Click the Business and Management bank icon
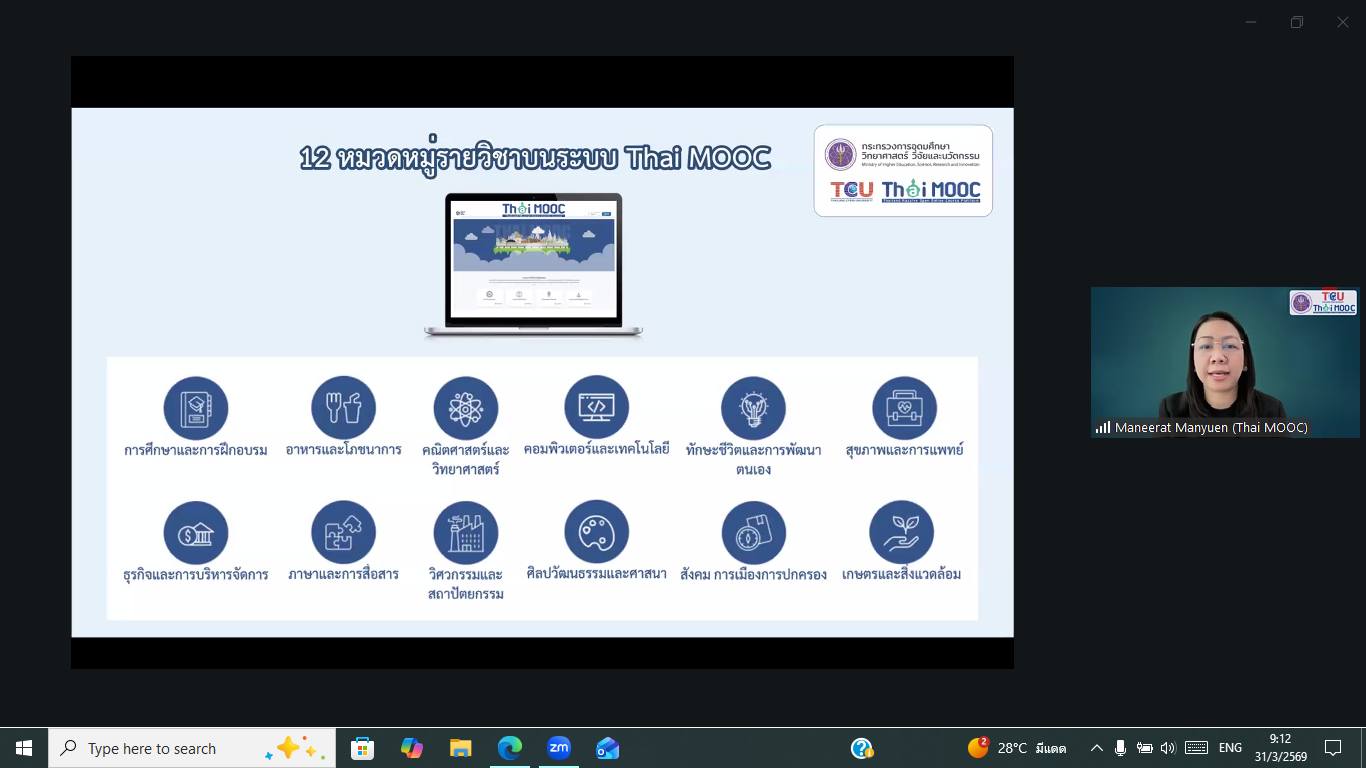This screenshot has height=768, width=1366. click(x=196, y=533)
